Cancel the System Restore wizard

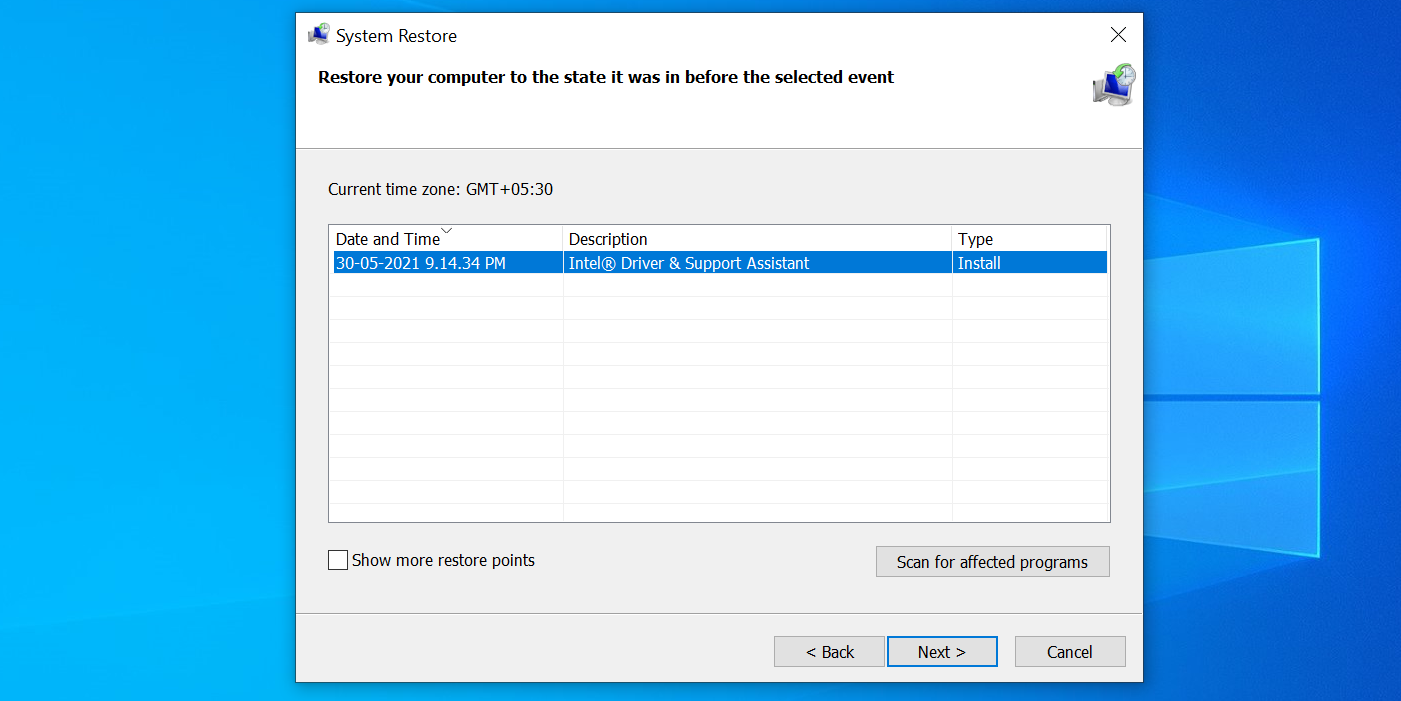[1069, 651]
